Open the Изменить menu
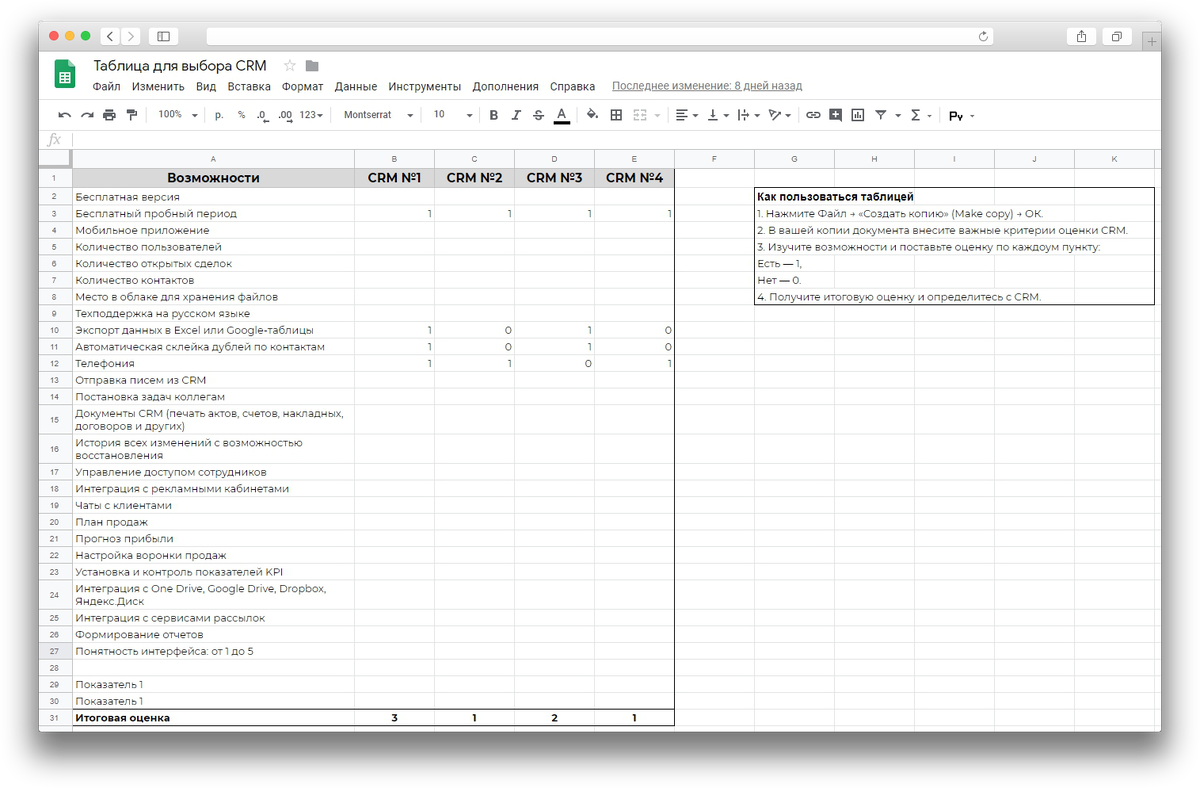The height and width of the screenshot is (788, 1200). coord(158,87)
